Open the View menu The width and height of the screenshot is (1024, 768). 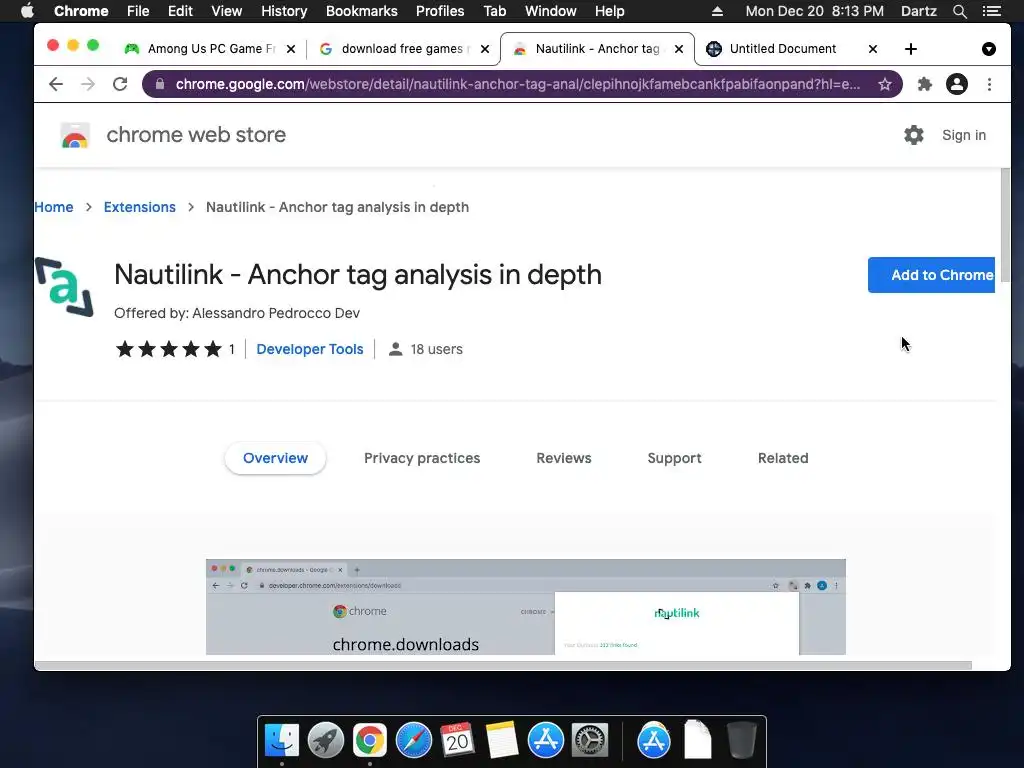pyautogui.click(x=227, y=11)
